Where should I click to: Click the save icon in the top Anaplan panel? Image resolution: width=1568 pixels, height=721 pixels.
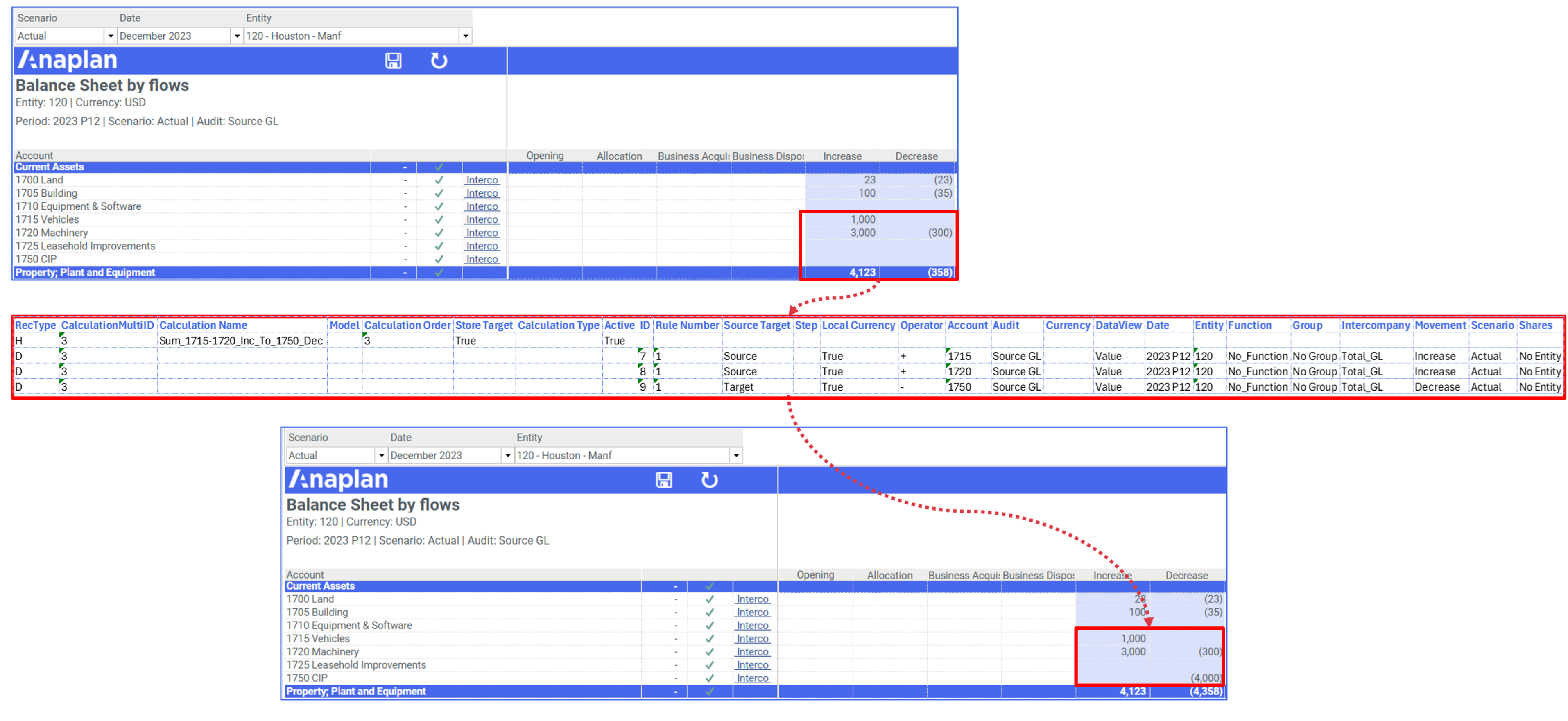pos(393,61)
